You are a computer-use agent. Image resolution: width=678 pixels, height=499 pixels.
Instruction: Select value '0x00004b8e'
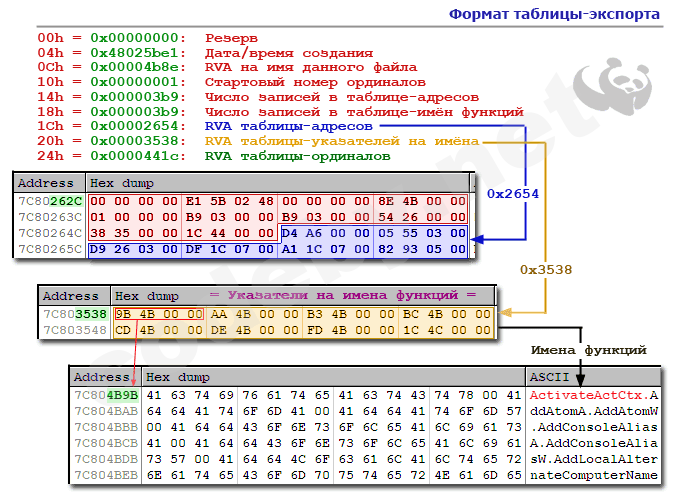134,67
